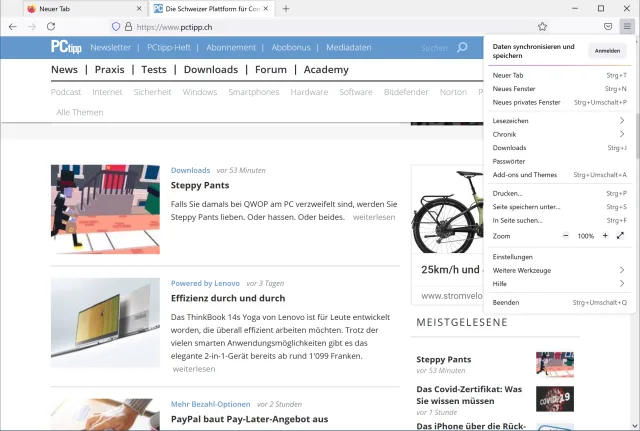
Task: Go to the Academy section
Action: [x=326, y=70]
